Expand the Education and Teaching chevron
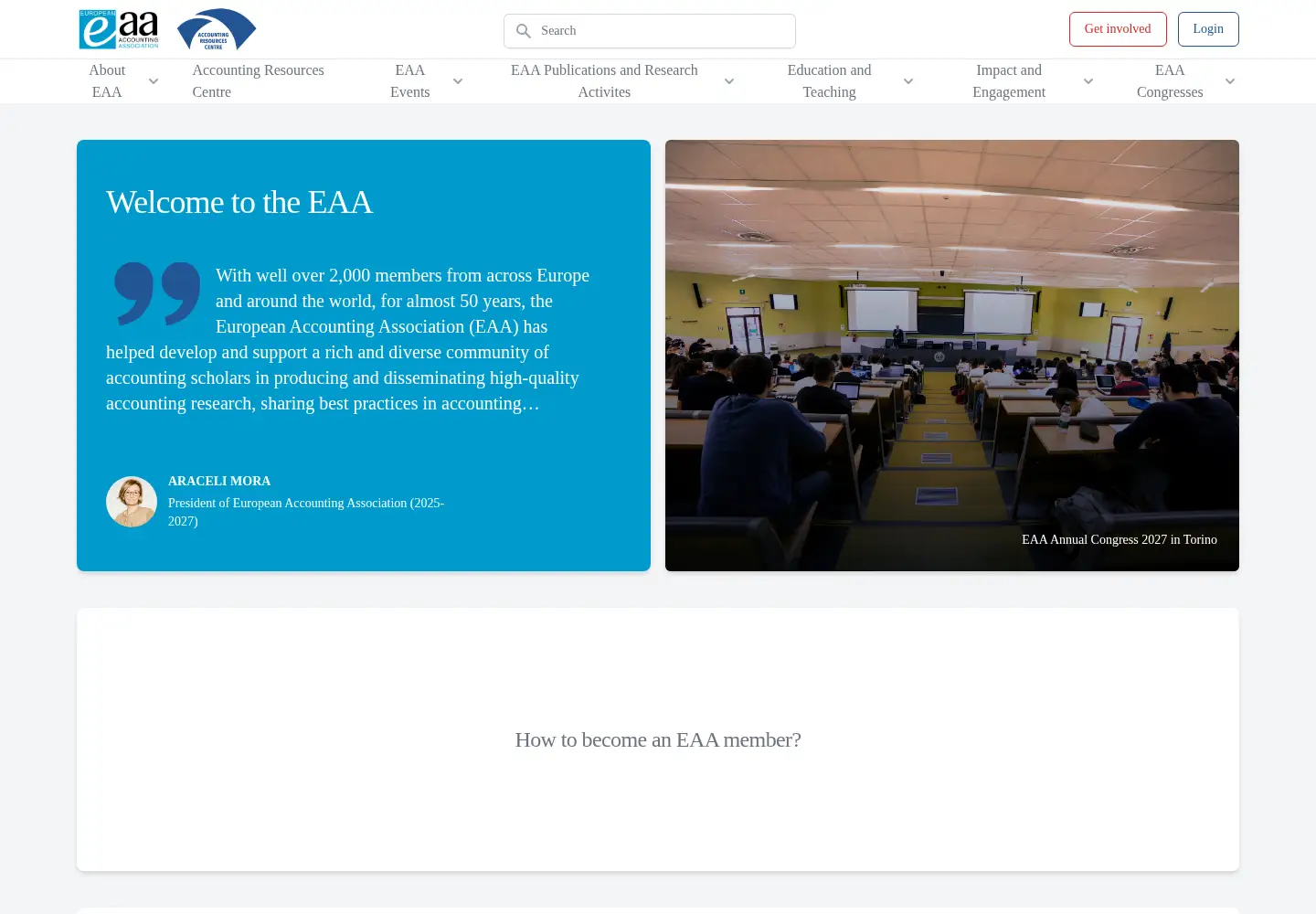 tap(908, 81)
